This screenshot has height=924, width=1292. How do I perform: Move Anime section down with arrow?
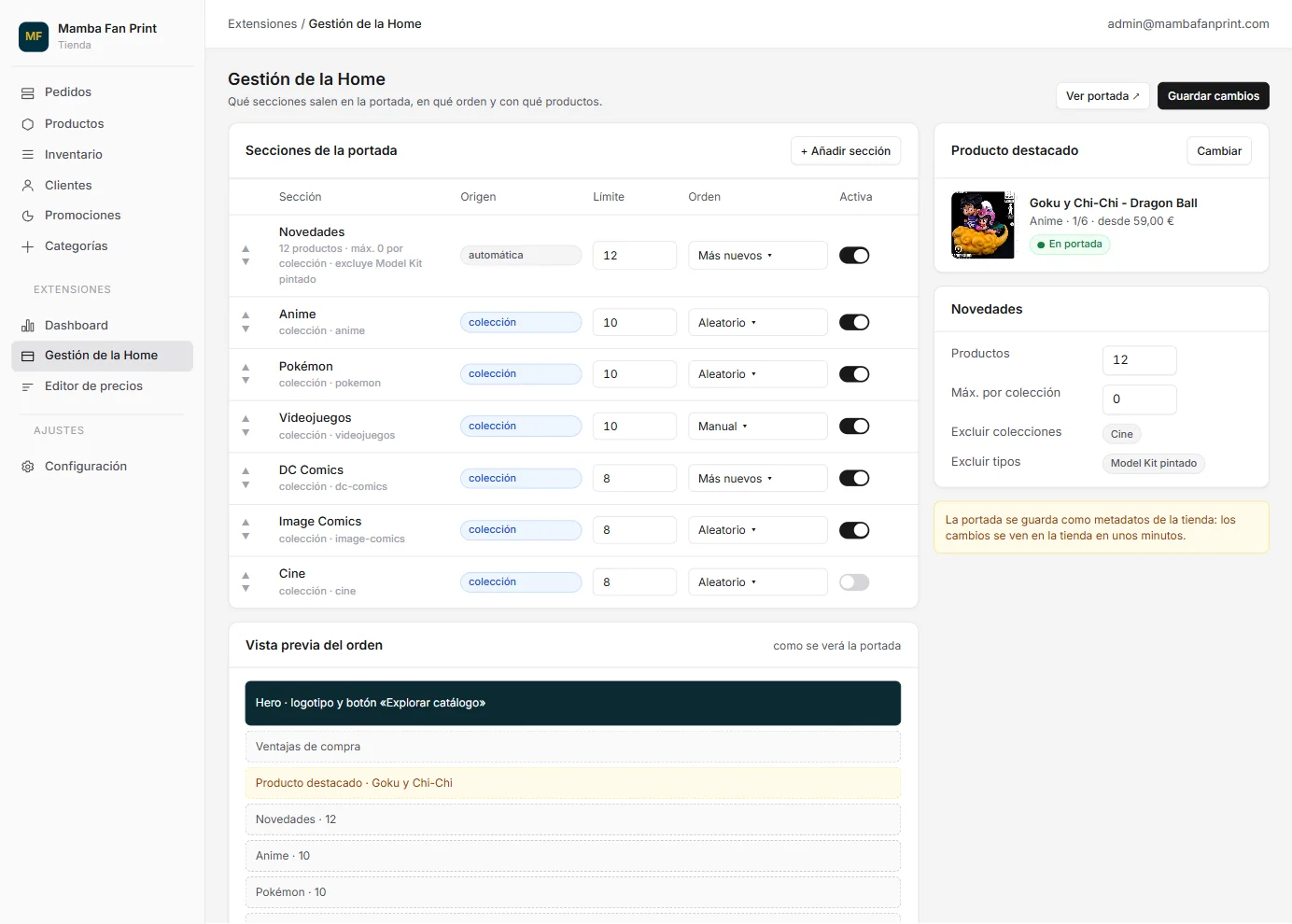coord(246,329)
